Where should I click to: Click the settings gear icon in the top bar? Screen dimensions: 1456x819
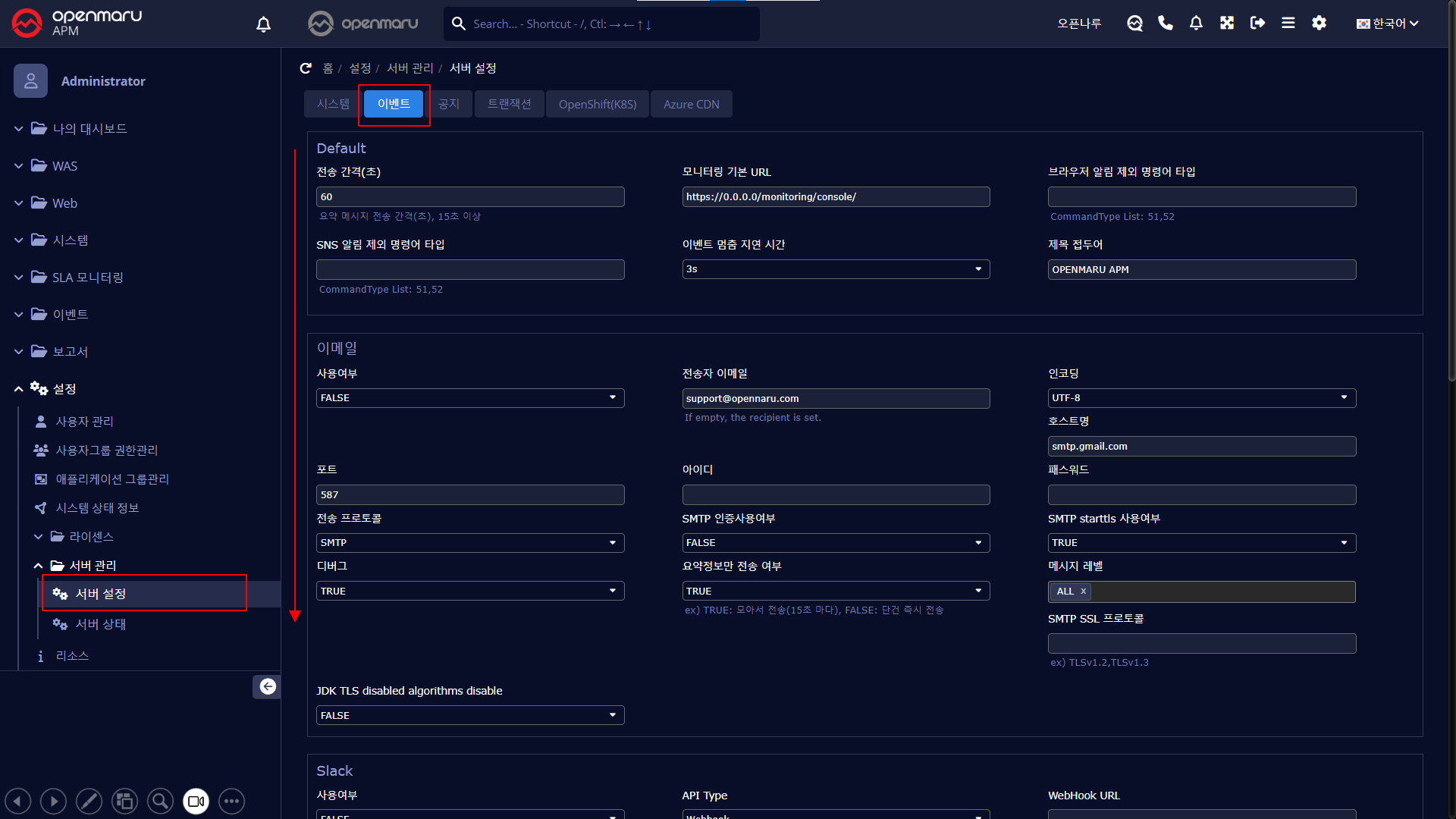1319,24
